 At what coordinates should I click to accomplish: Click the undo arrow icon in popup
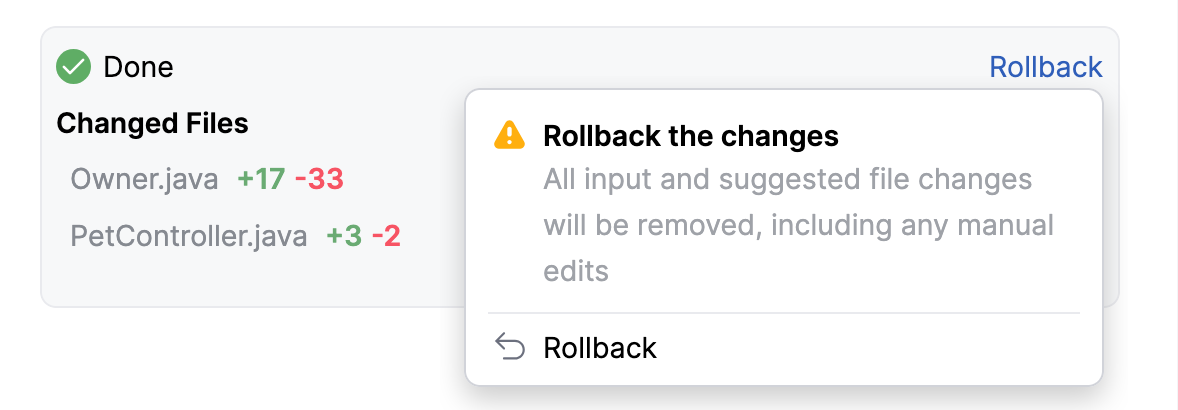coord(509,348)
